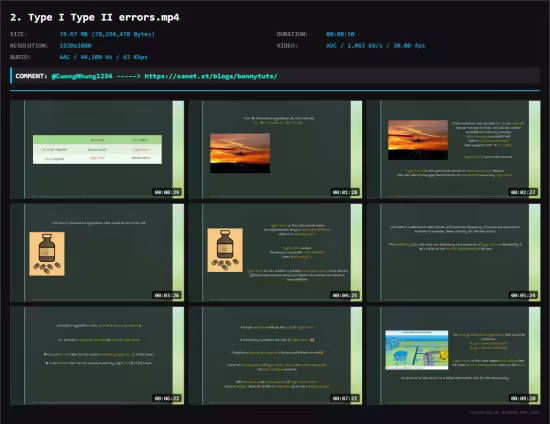Image resolution: width=550 pixels, height=424 pixels.
Task: Open the sanet.st blogs bonnytuts link
Action: (211, 76)
